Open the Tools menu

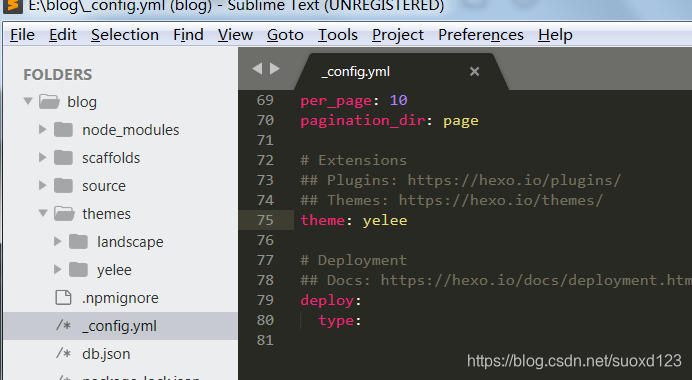(338, 34)
